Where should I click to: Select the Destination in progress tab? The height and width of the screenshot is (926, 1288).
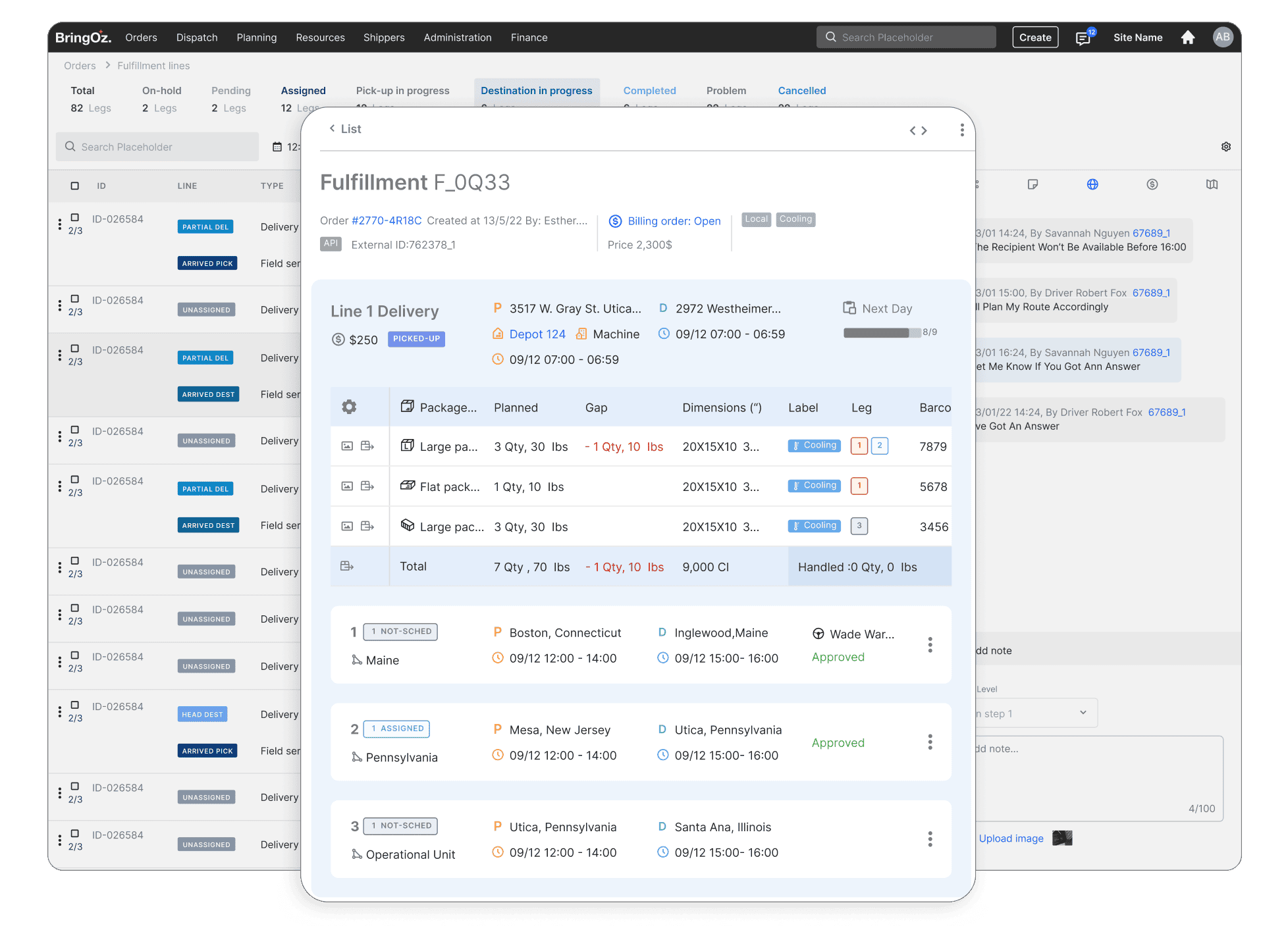tap(536, 91)
